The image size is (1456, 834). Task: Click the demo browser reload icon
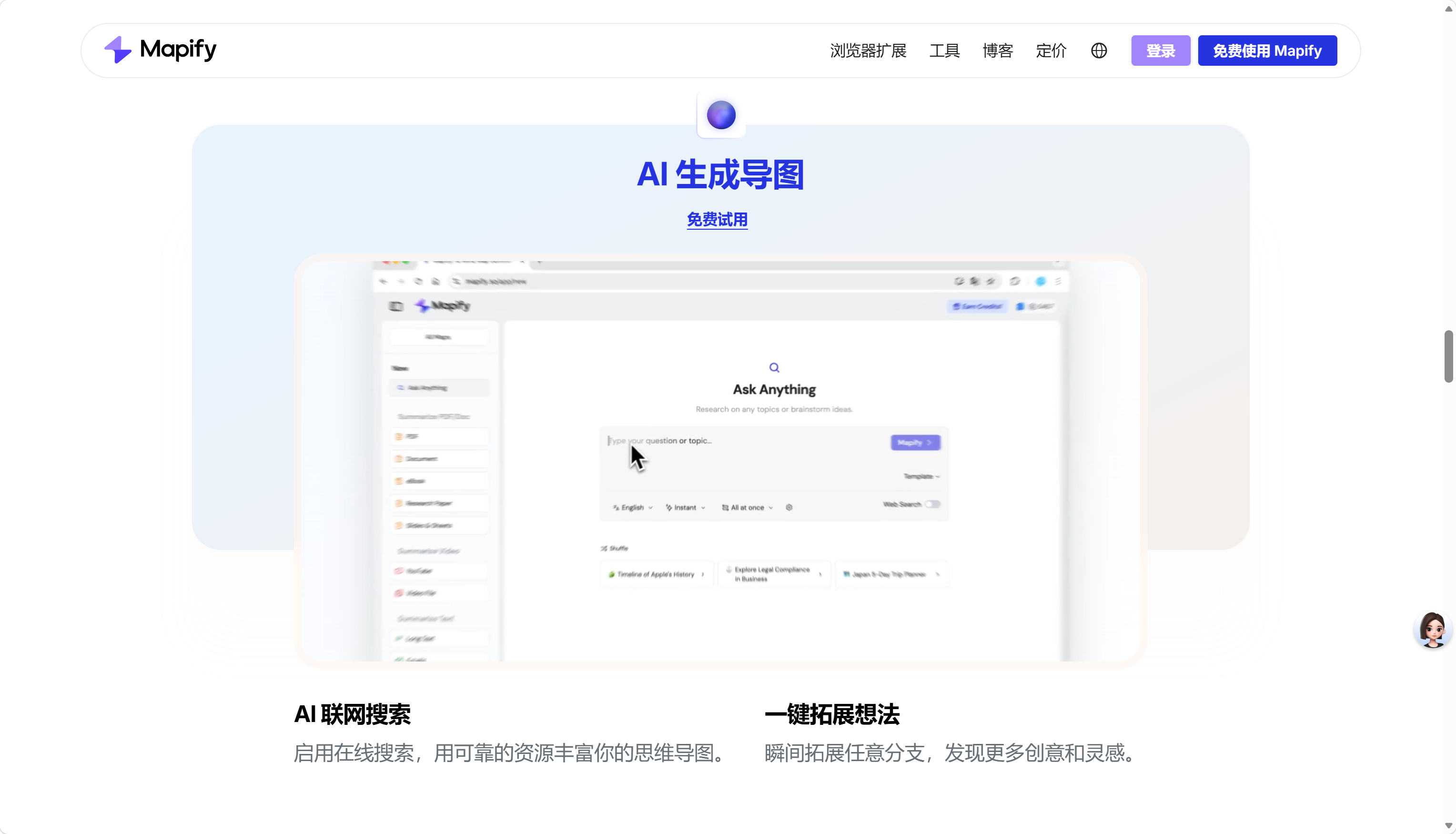click(418, 281)
